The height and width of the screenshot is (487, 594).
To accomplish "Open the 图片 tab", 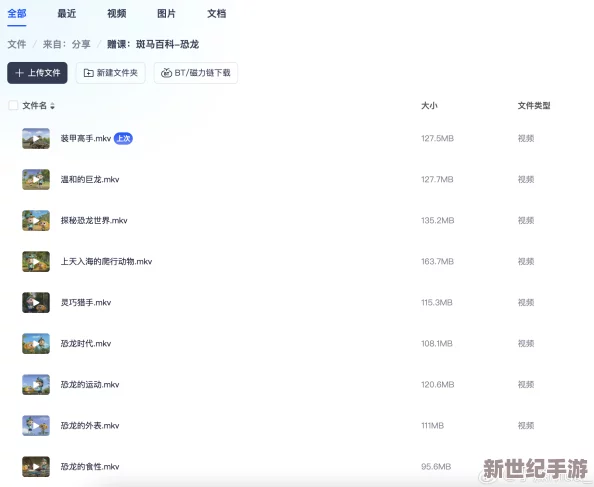I will click(x=166, y=14).
